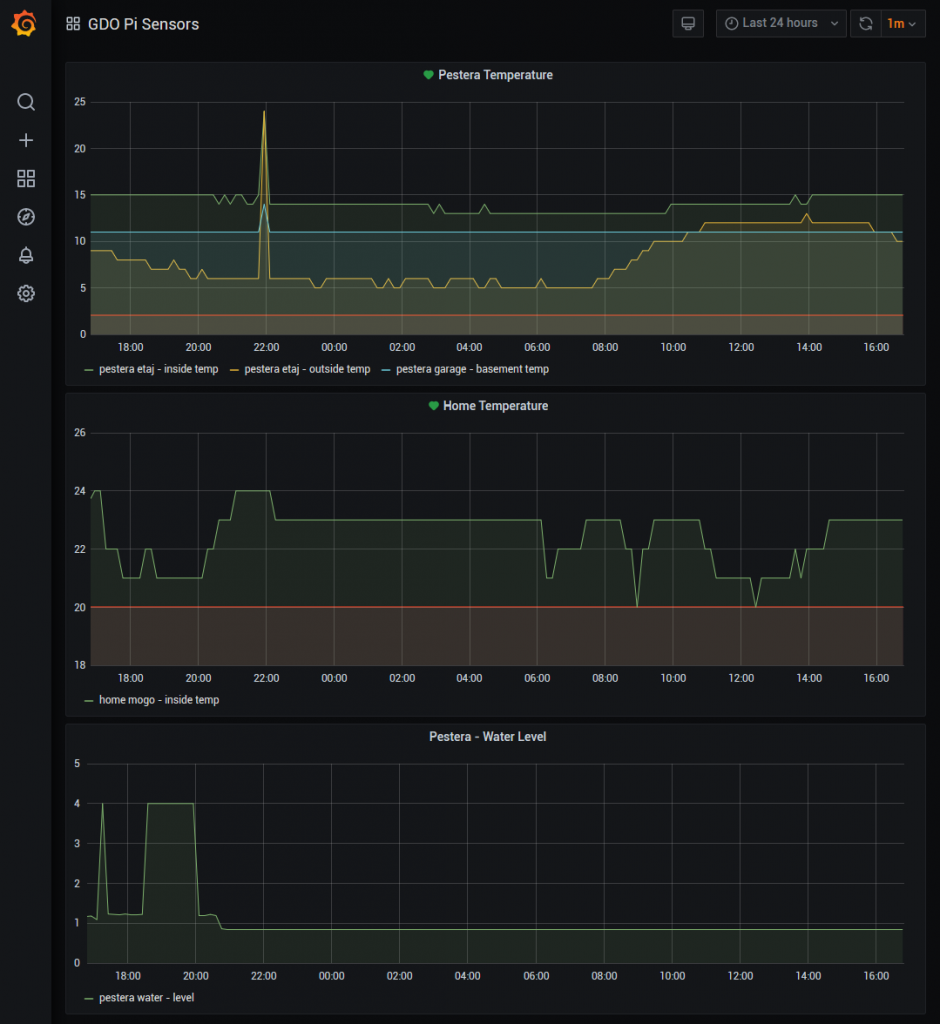The width and height of the screenshot is (940, 1024).
Task: Open the Pestera Temperature panel title menu
Action: (x=495, y=75)
